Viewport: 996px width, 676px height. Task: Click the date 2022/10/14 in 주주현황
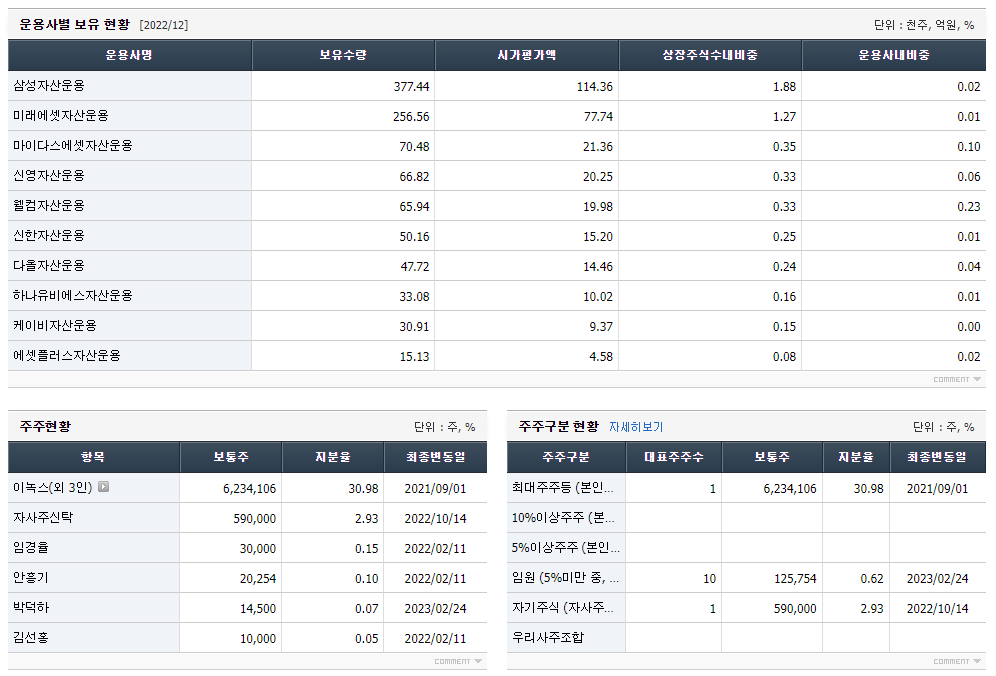pos(435,518)
